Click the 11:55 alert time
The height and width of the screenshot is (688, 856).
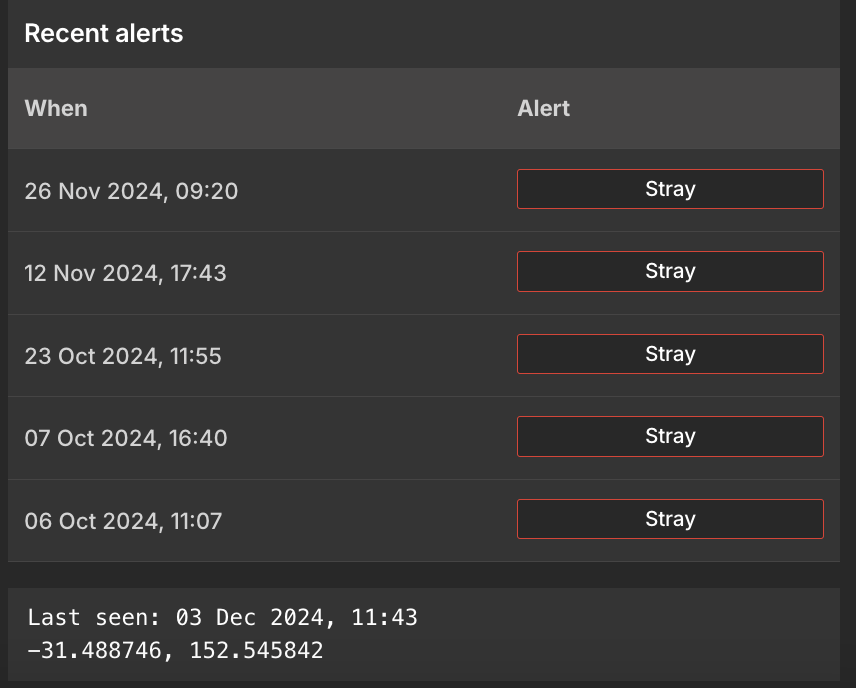coord(197,355)
